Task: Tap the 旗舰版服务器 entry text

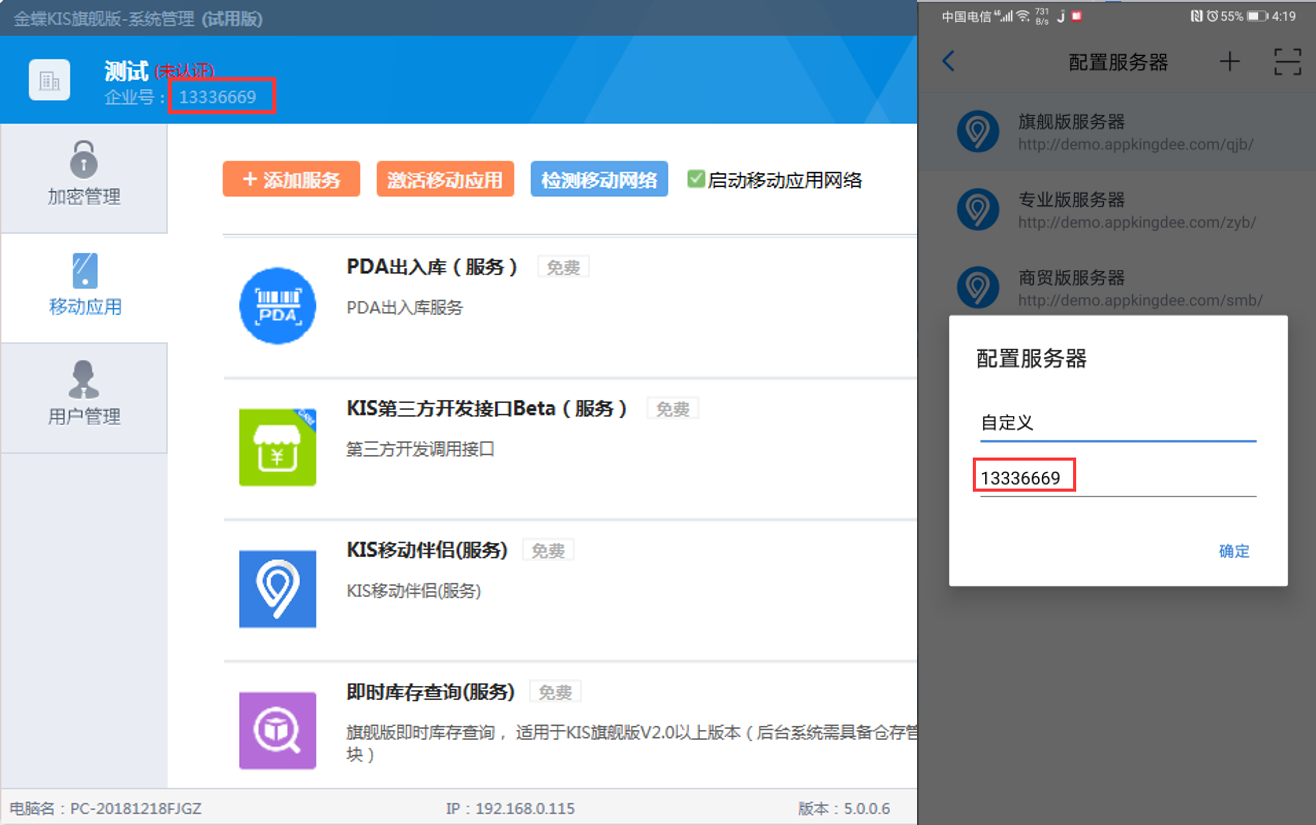Action: click(1071, 121)
